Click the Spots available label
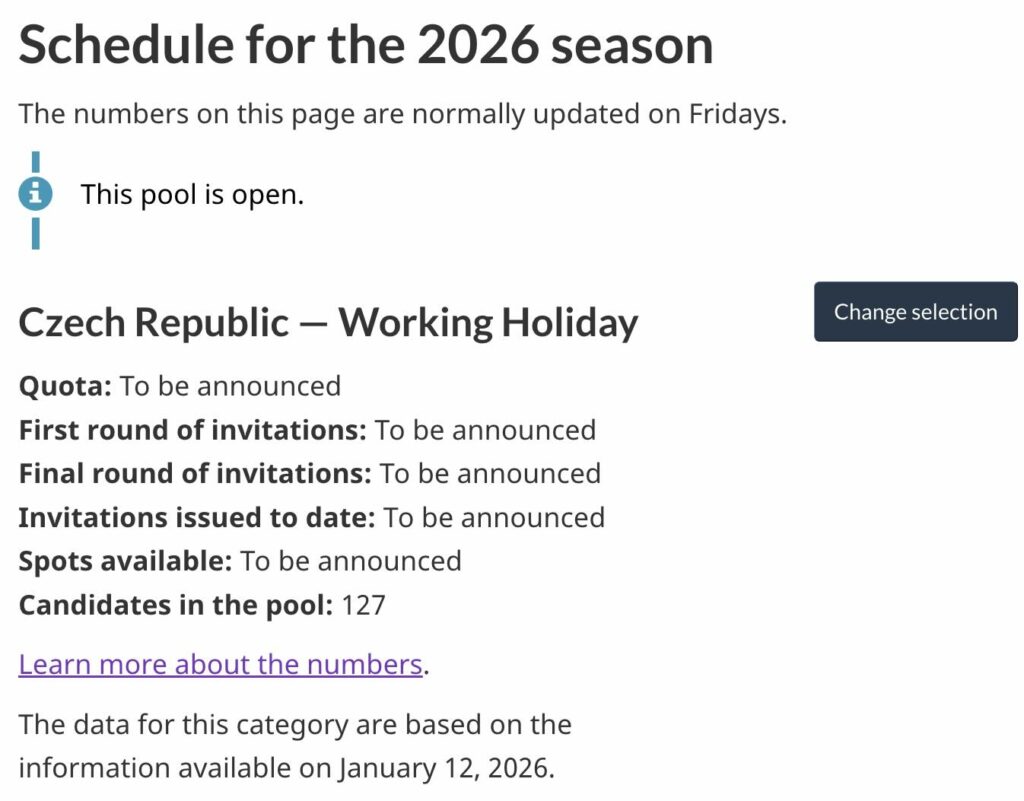 (x=125, y=560)
